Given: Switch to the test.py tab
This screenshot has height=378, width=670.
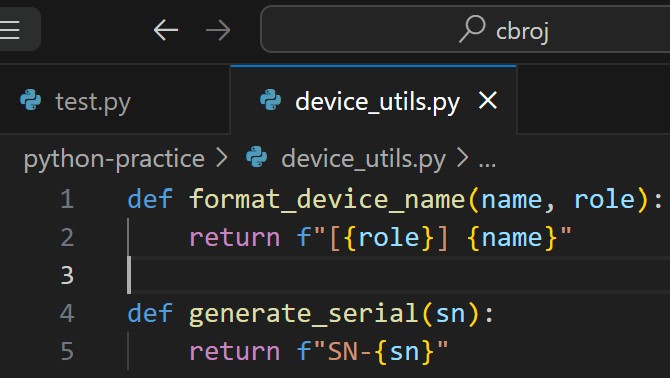Looking at the screenshot, I should point(93,102).
